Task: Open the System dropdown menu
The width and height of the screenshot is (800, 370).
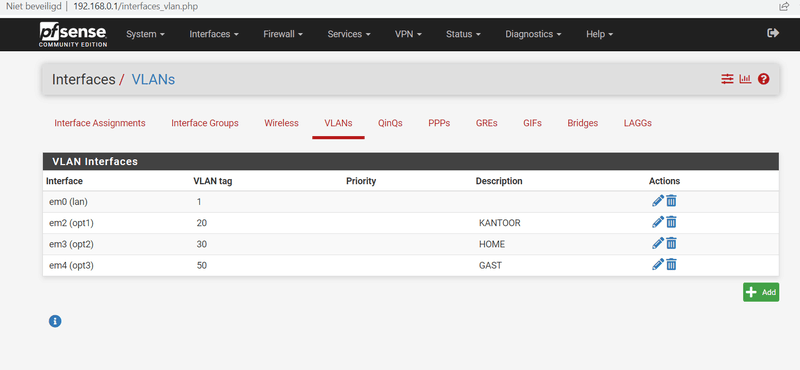Action: (x=145, y=34)
